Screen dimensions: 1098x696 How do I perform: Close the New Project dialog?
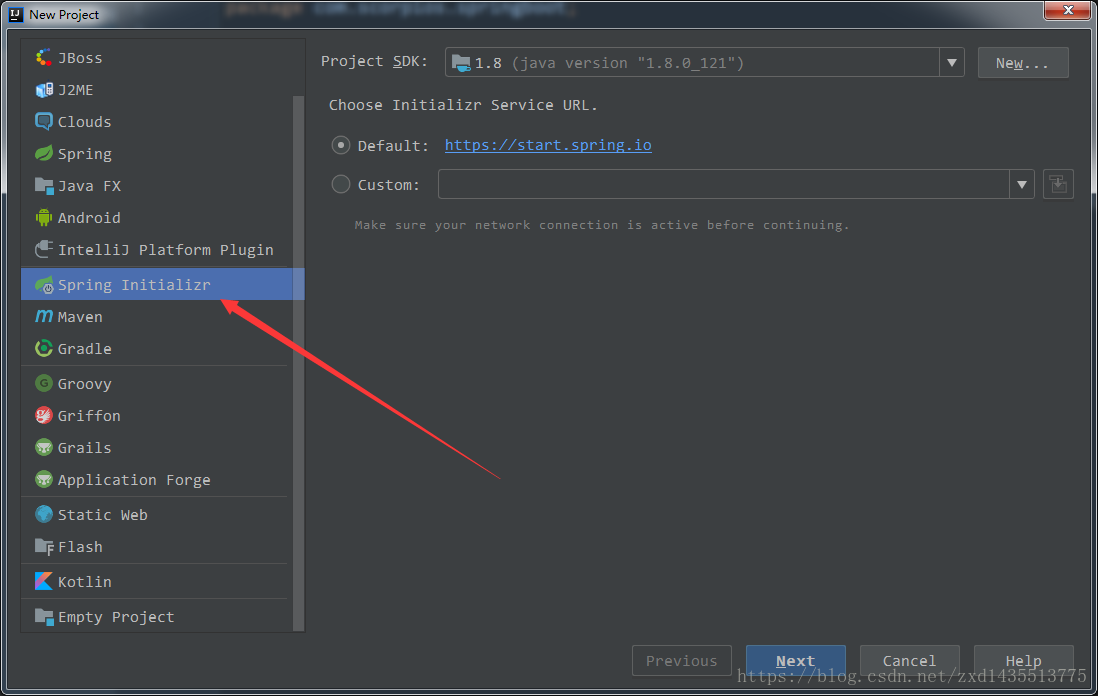click(1067, 10)
